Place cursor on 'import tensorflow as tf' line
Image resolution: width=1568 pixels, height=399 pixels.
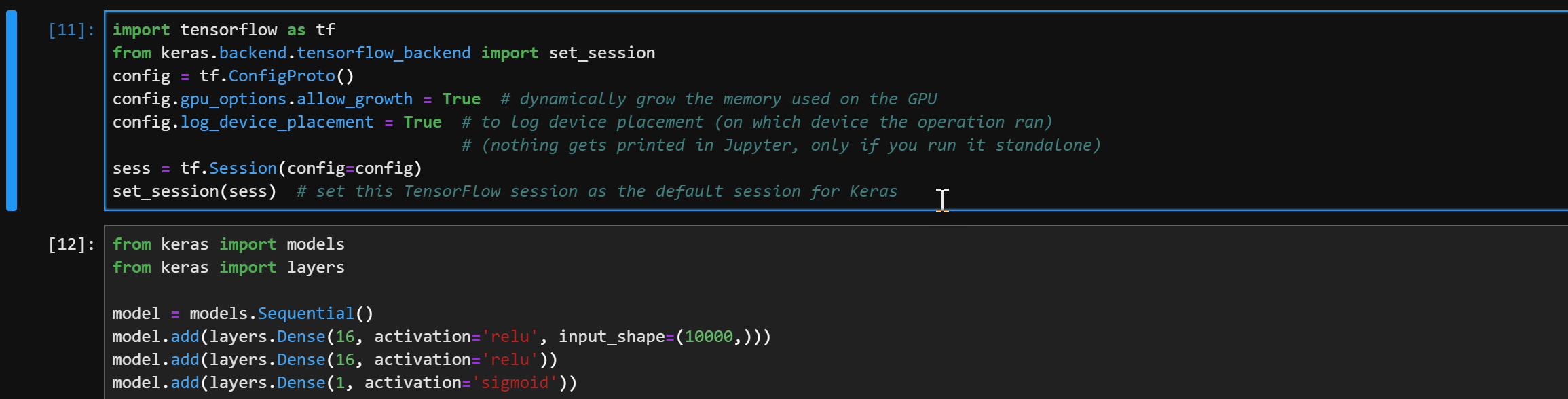click(x=223, y=30)
